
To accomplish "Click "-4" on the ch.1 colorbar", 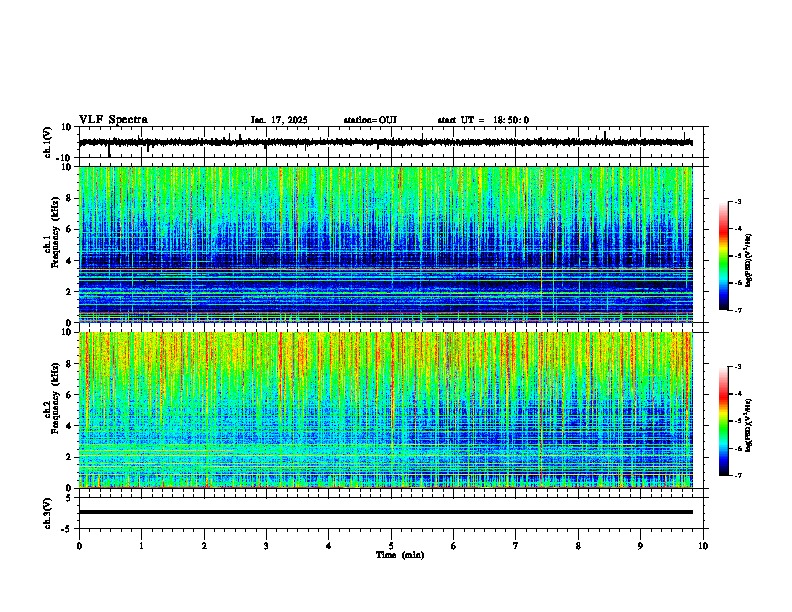I will 738,229.
